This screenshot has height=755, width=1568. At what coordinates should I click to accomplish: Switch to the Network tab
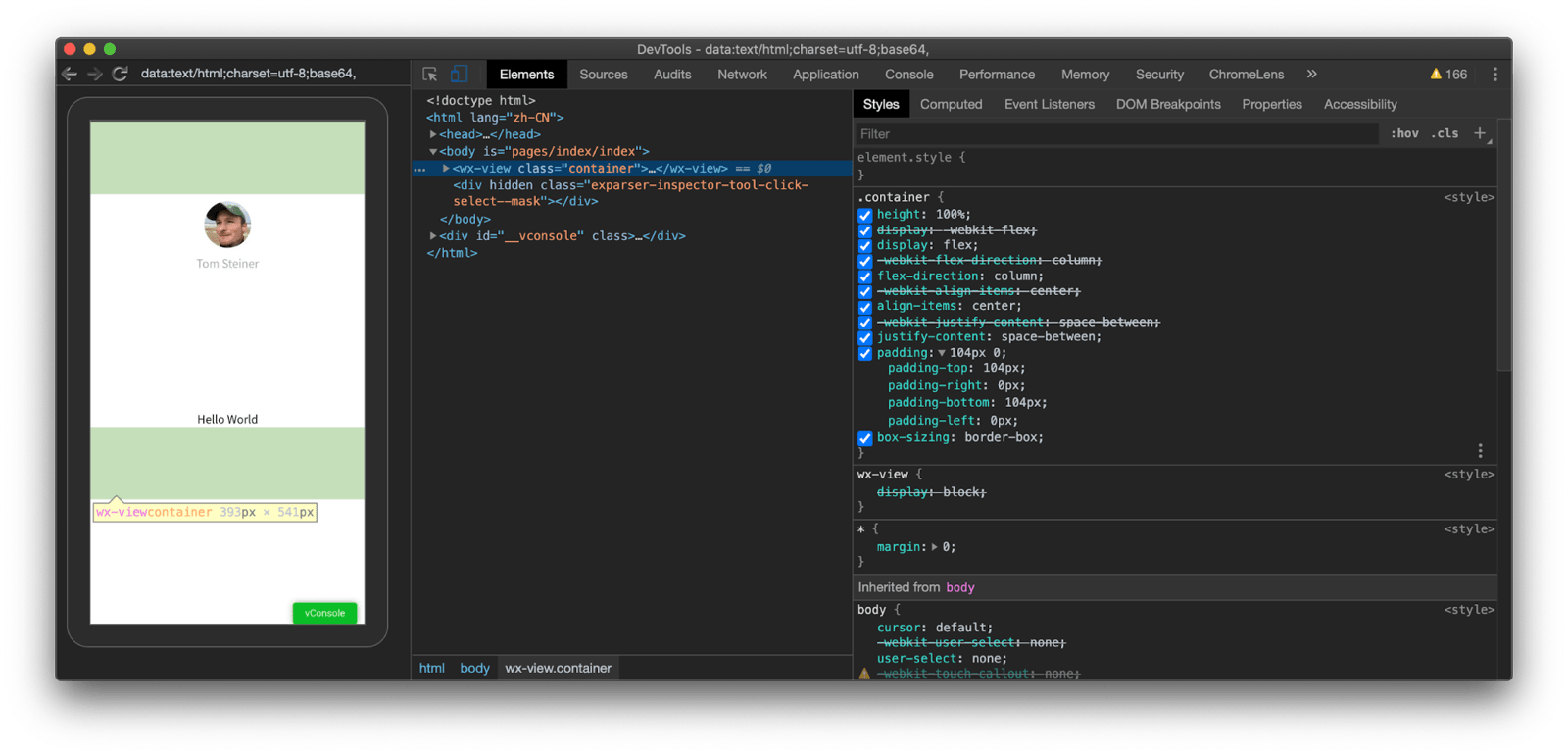(742, 75)
